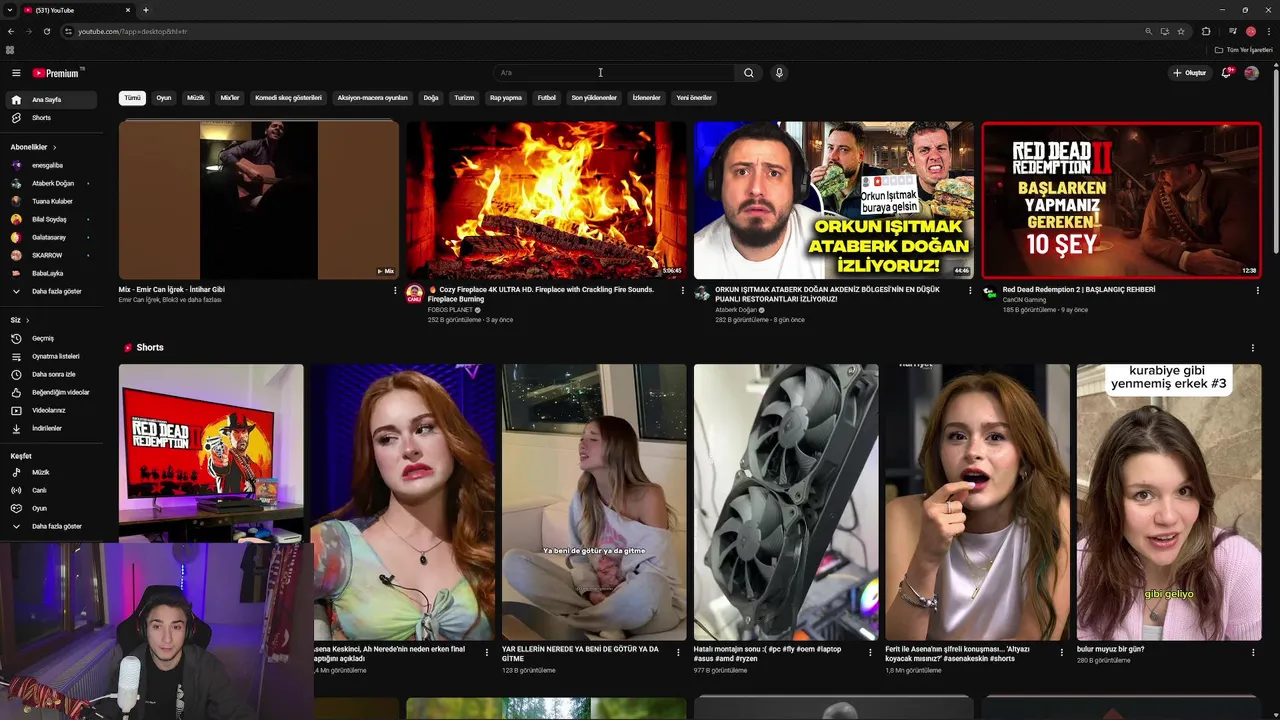Bookmark this page with star icon
Screen dimensions: 1280x720
tap(1181, 31)
